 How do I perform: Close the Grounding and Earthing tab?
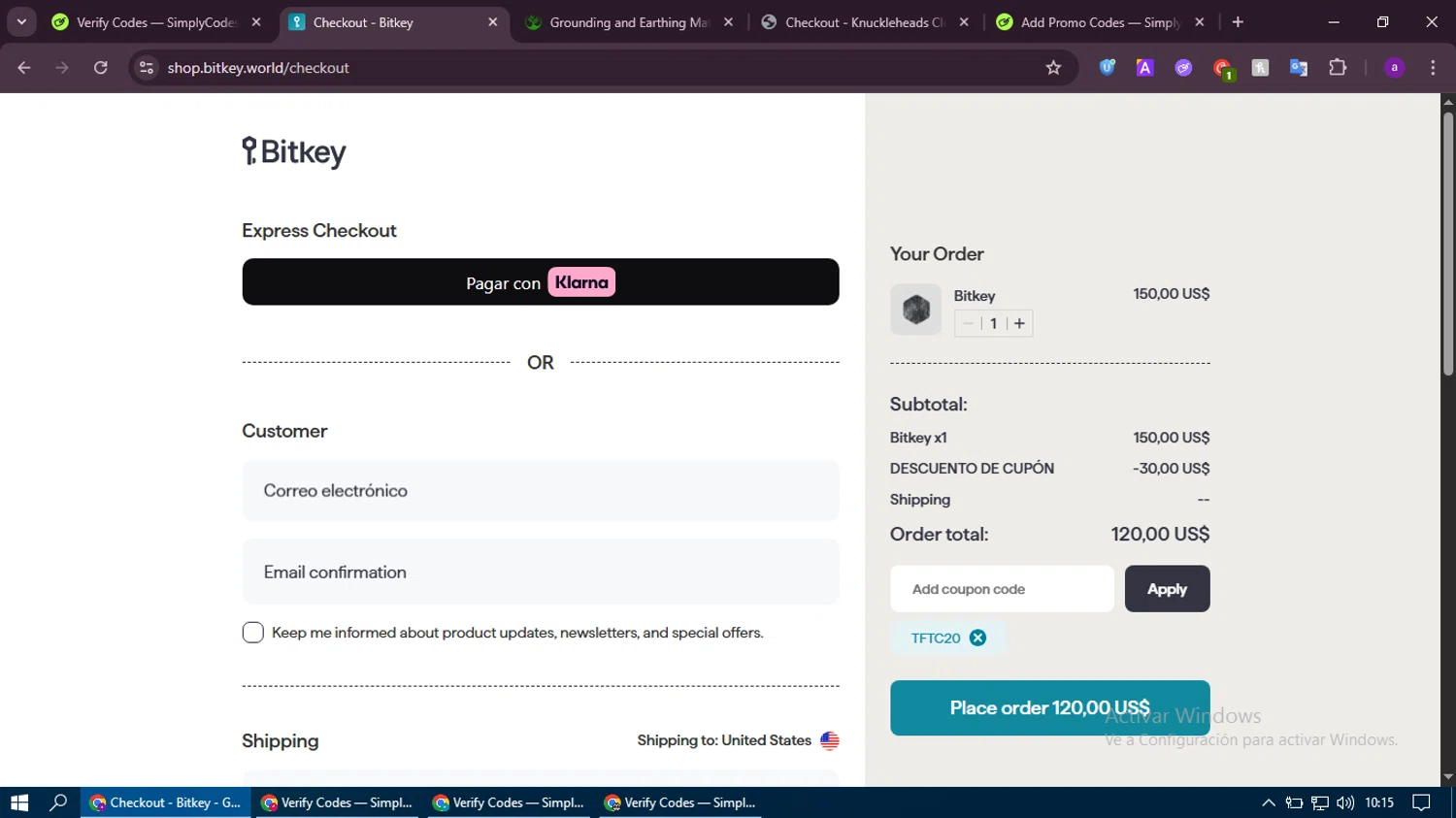728,22
